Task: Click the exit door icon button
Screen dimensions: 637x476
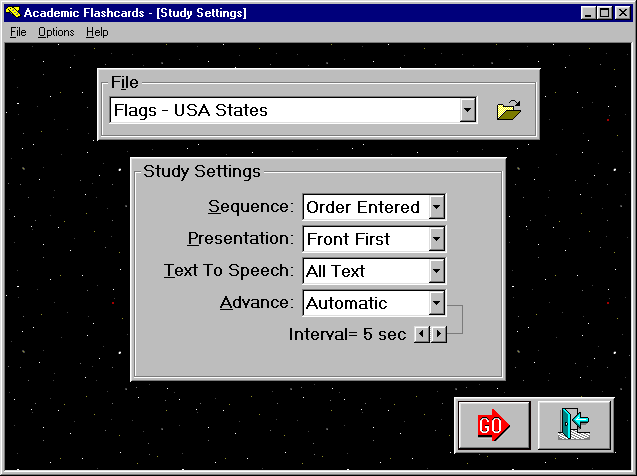Action: pos(574,425)
